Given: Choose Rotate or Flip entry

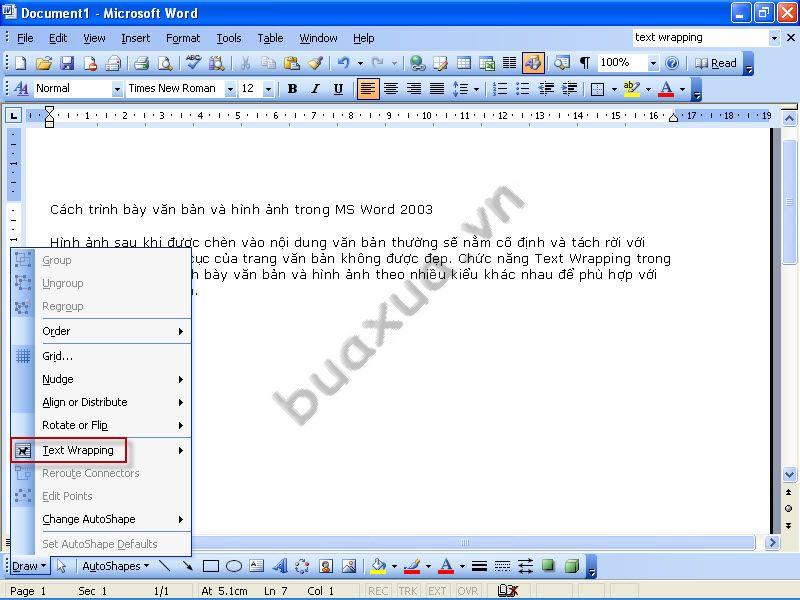Looking at the screenshot, I should (113, 425).
